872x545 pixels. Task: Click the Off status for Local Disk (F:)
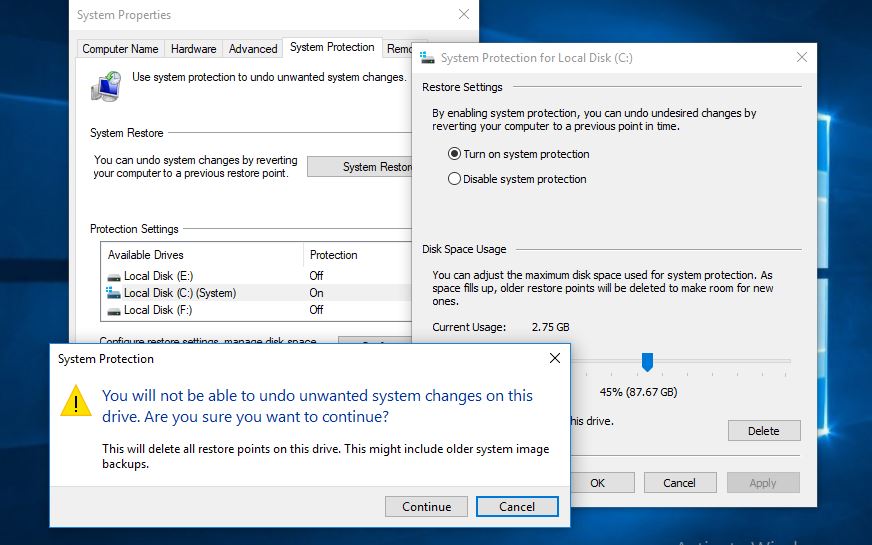[x=316, y=310]
